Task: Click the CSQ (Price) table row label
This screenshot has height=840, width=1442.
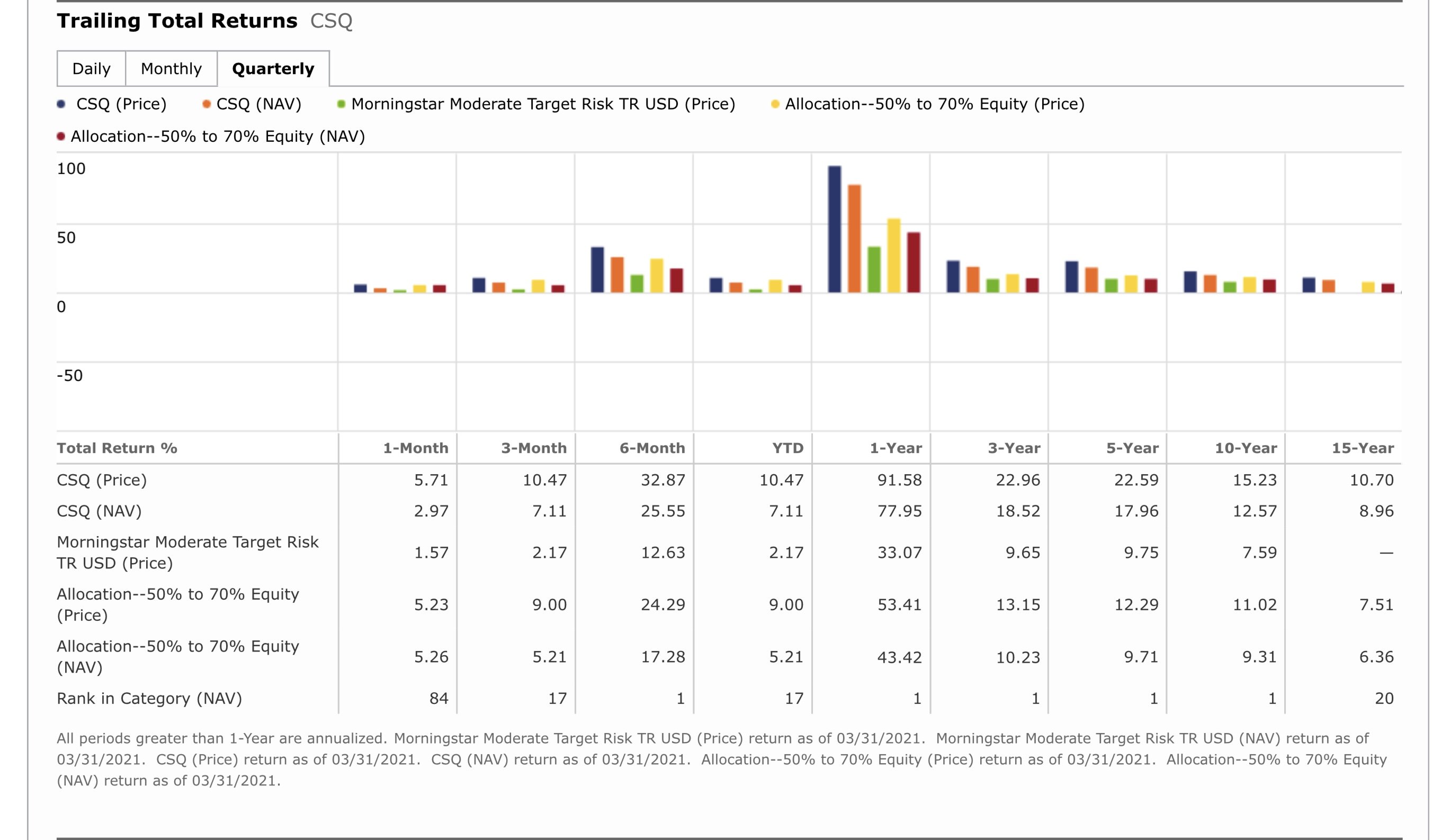Action: click(x=102, y=480)
